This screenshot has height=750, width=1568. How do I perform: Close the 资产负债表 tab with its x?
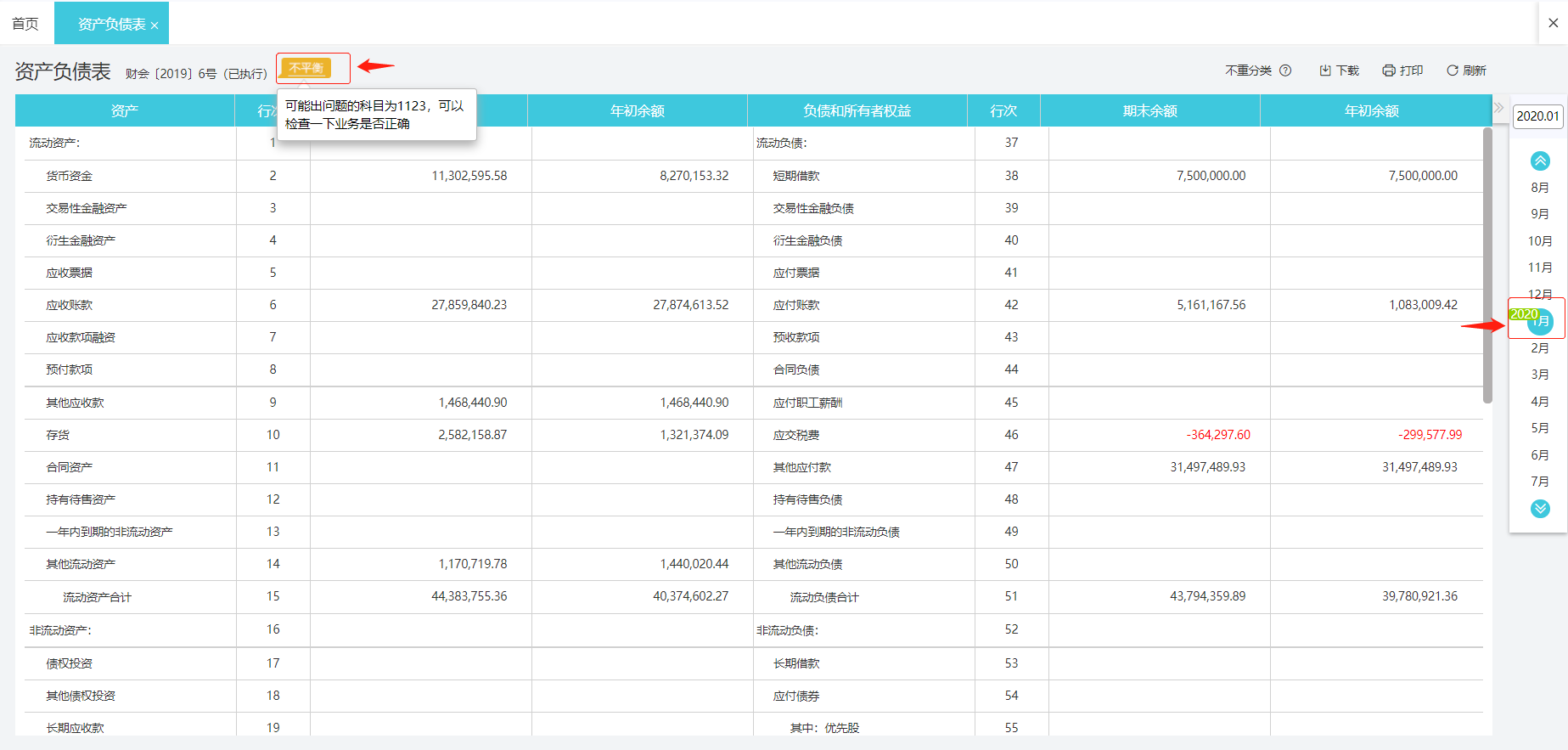pos(155,25)
